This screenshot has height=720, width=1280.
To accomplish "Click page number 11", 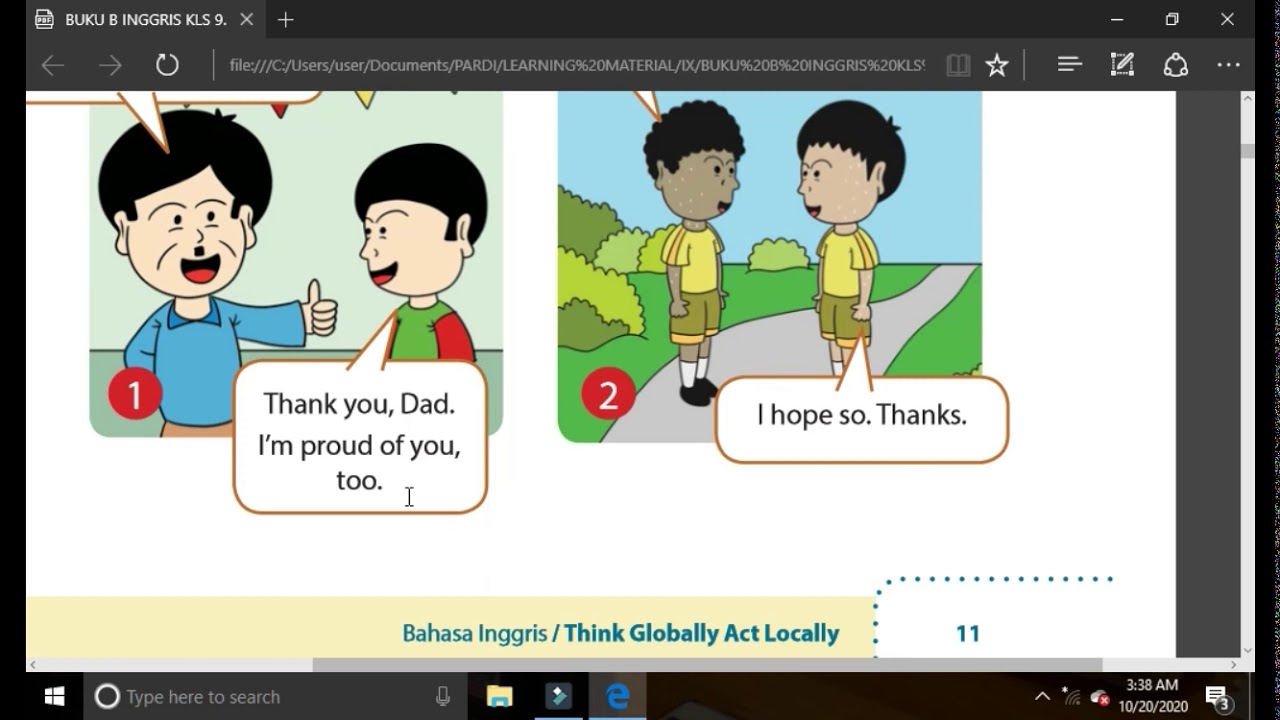I will pyautogui.click(x=967, y=633).
